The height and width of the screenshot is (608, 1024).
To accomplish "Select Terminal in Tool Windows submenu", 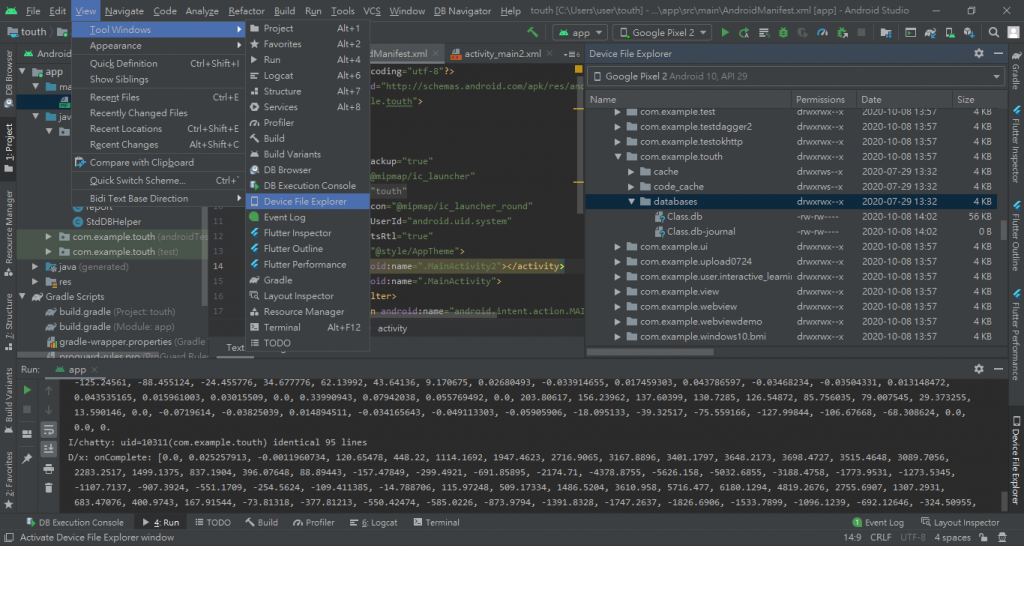I will click(308, 327).
